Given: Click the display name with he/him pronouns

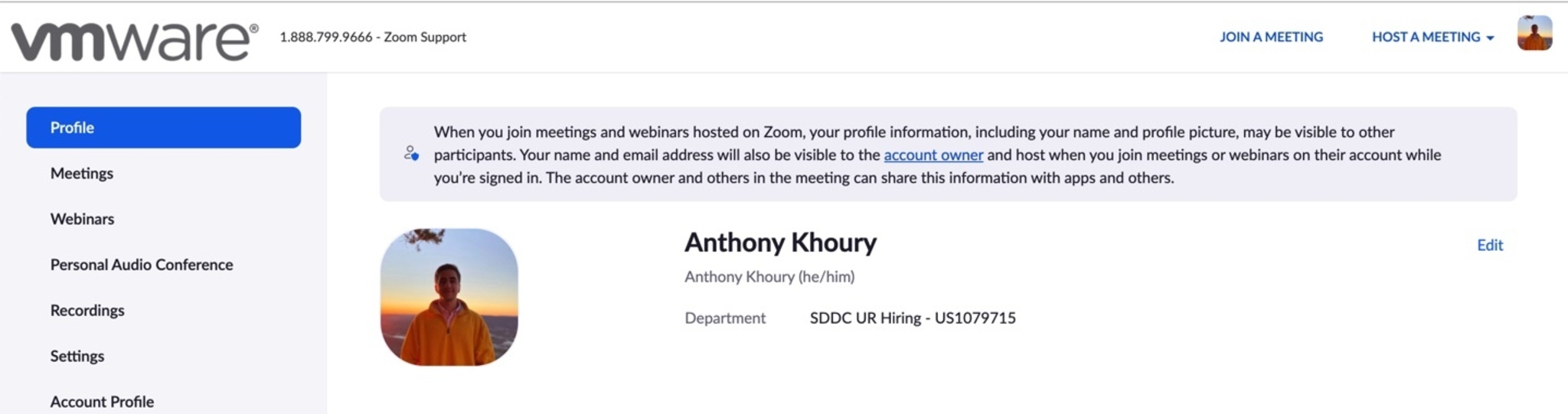Looking at the screenshot, I should point(769,277).
